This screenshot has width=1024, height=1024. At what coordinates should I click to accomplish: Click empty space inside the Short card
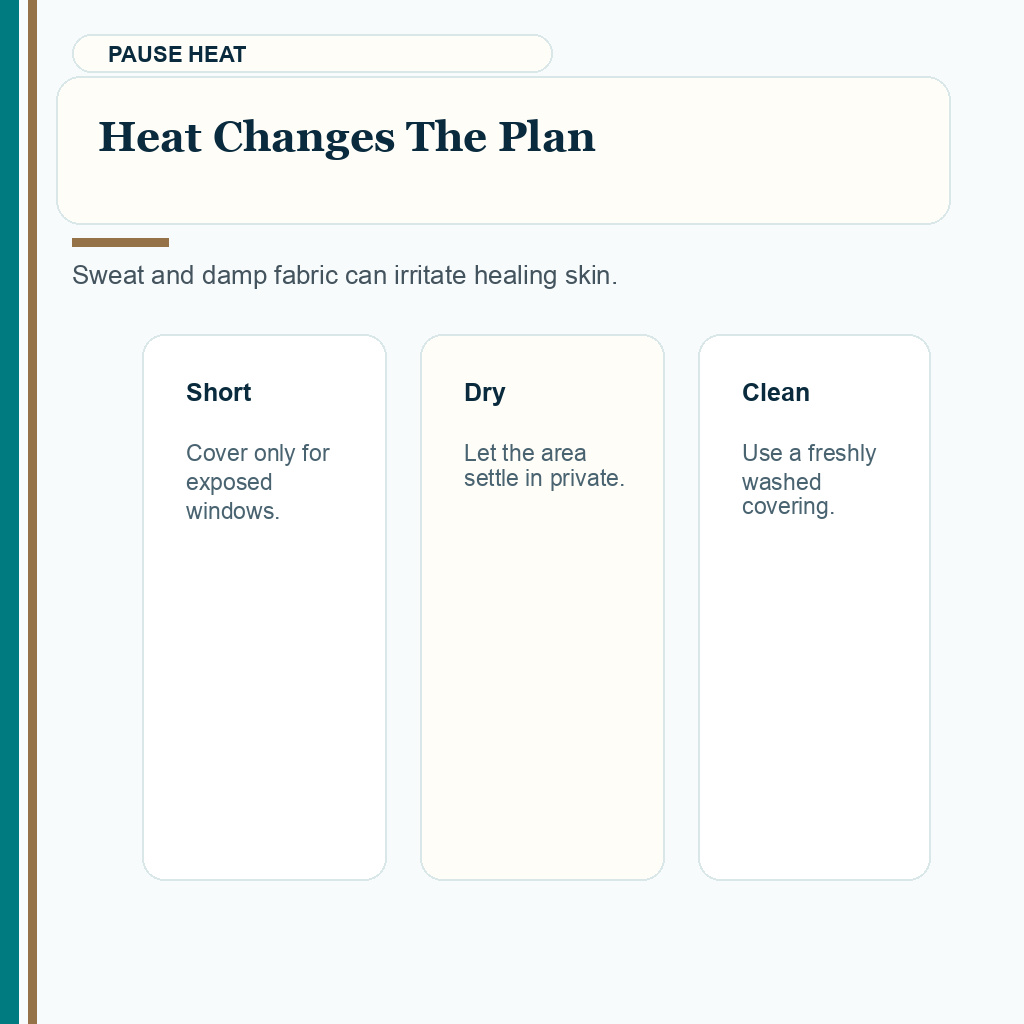click(264, 699)
